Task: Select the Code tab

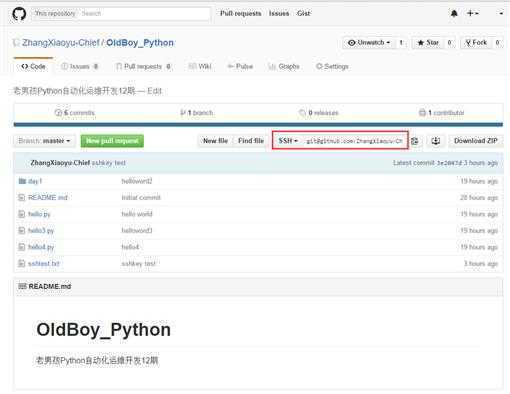Action: click(33, 66)
